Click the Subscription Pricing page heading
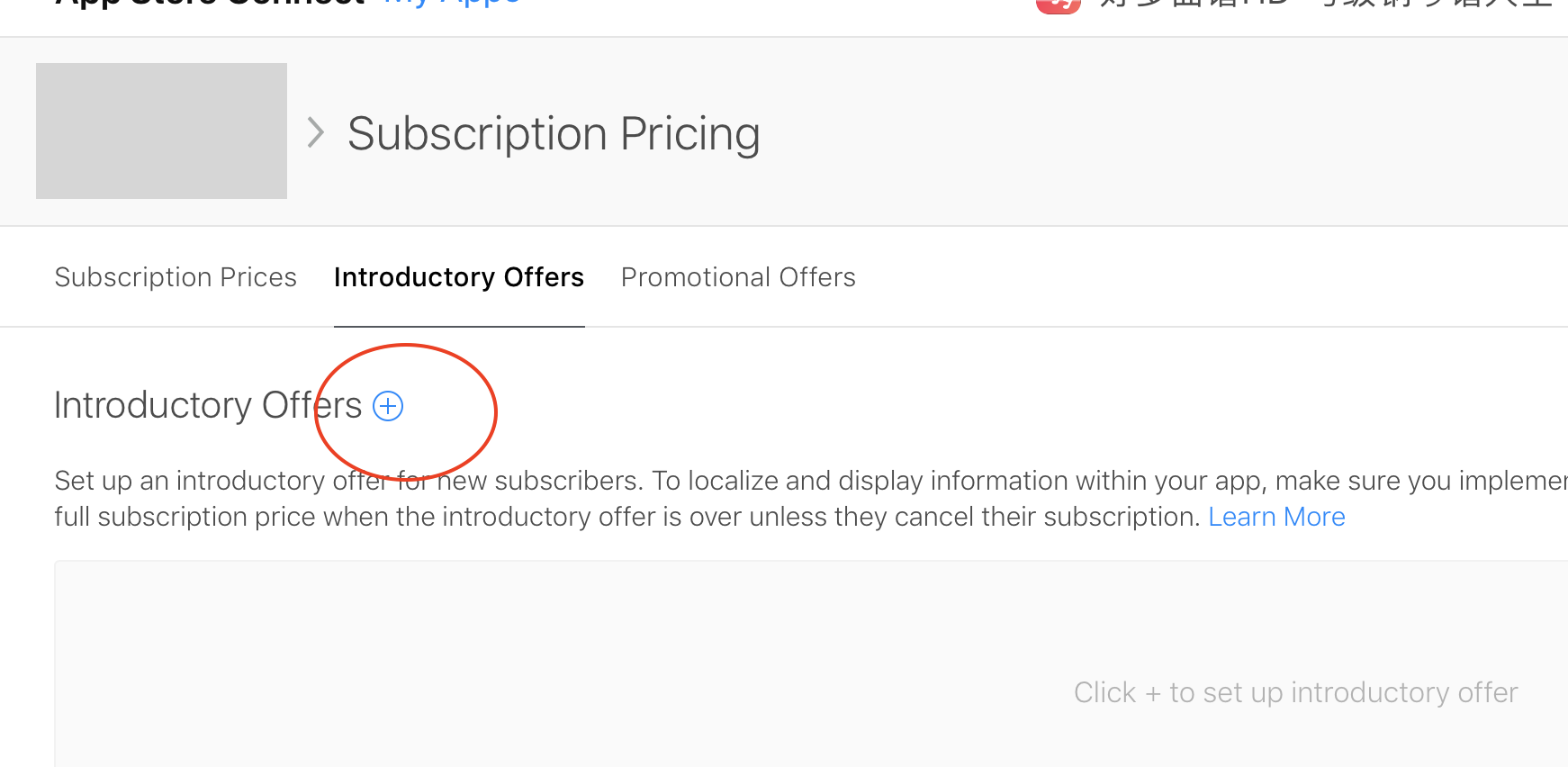The width and height of the screenshot is (1568, 767). [x=554, y=133]
